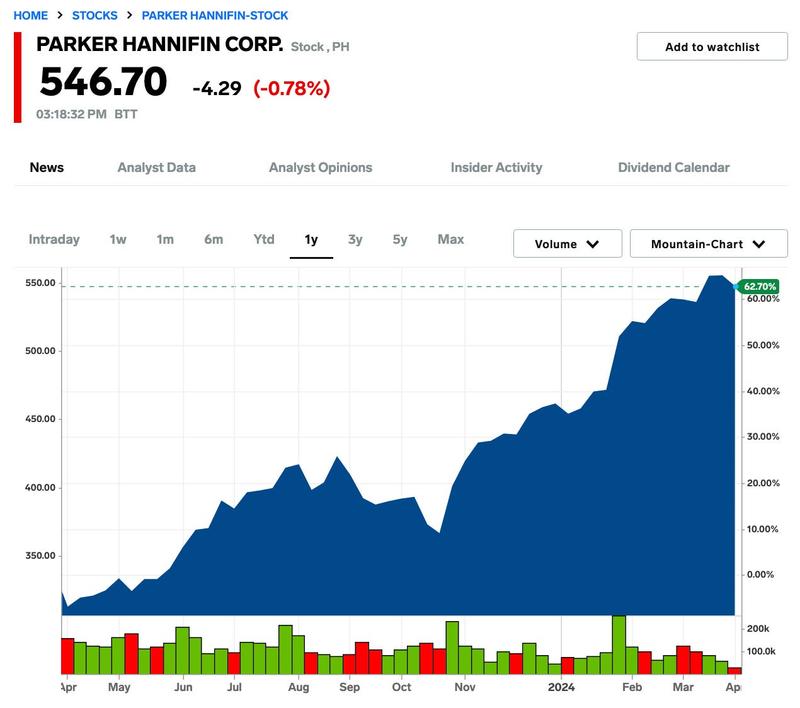The width and height of the screenshot is (800, 708).
Task: Open the Mountain-Chart type dropdown
Action: 709,244
